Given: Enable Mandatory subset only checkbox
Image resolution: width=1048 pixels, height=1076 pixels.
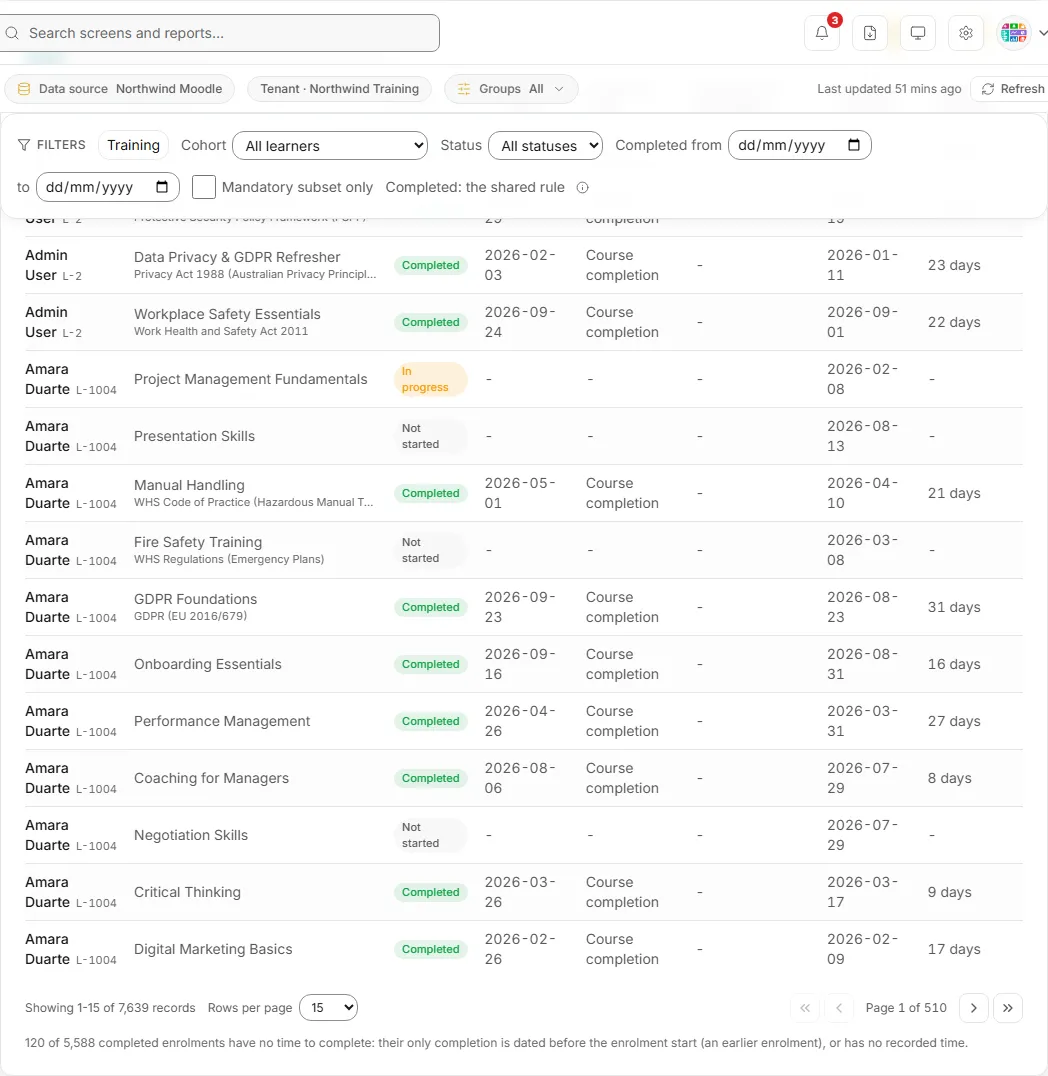Looking at the screenshot, I should point(204,187).
